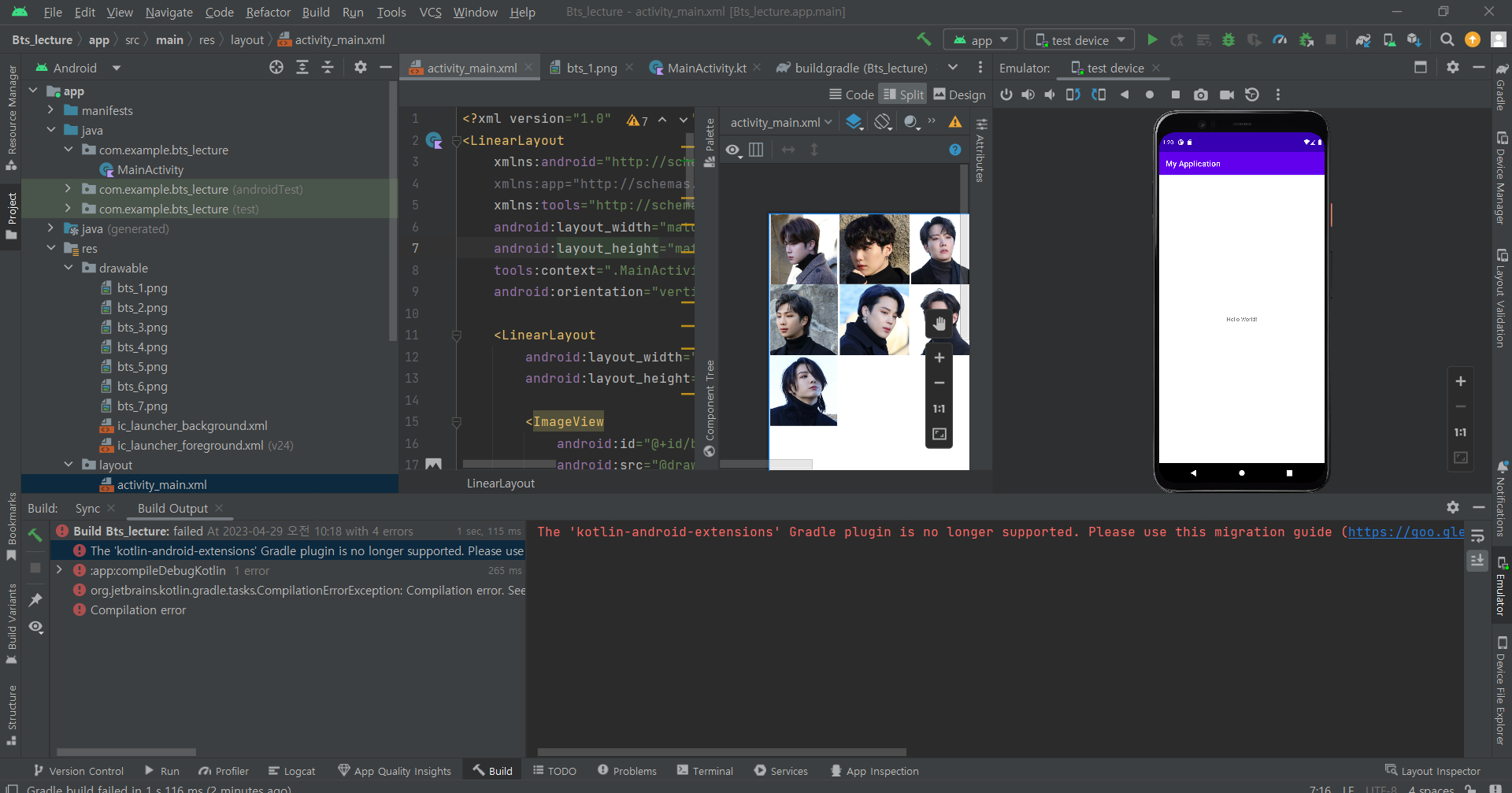Viewport: 1512px width, 793px height.
Task: Open the Terminal tool window
Action: pyautogui.click(x=705, y=771)
